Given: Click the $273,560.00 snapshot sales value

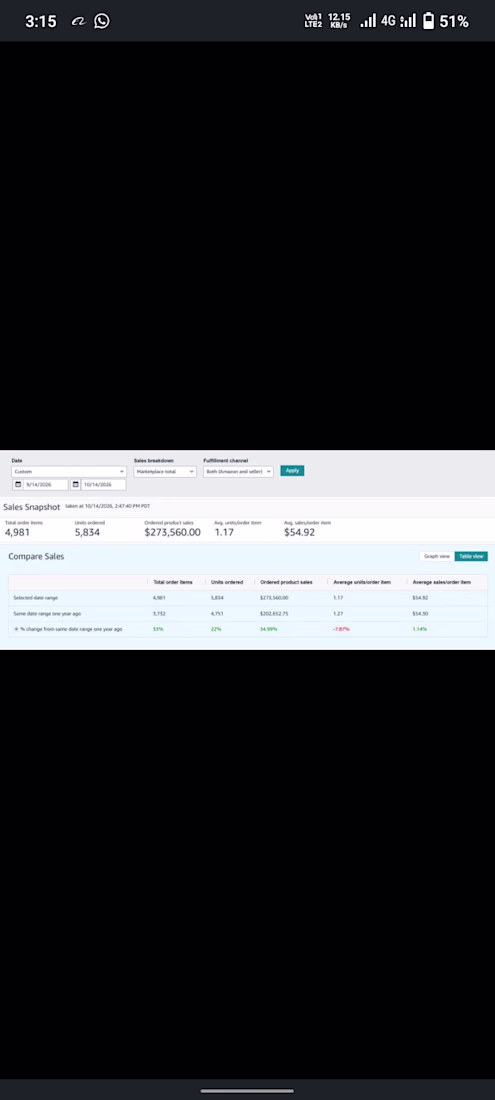Looking at the screenshot, I should pyautogui.click(x=172, y=532).
